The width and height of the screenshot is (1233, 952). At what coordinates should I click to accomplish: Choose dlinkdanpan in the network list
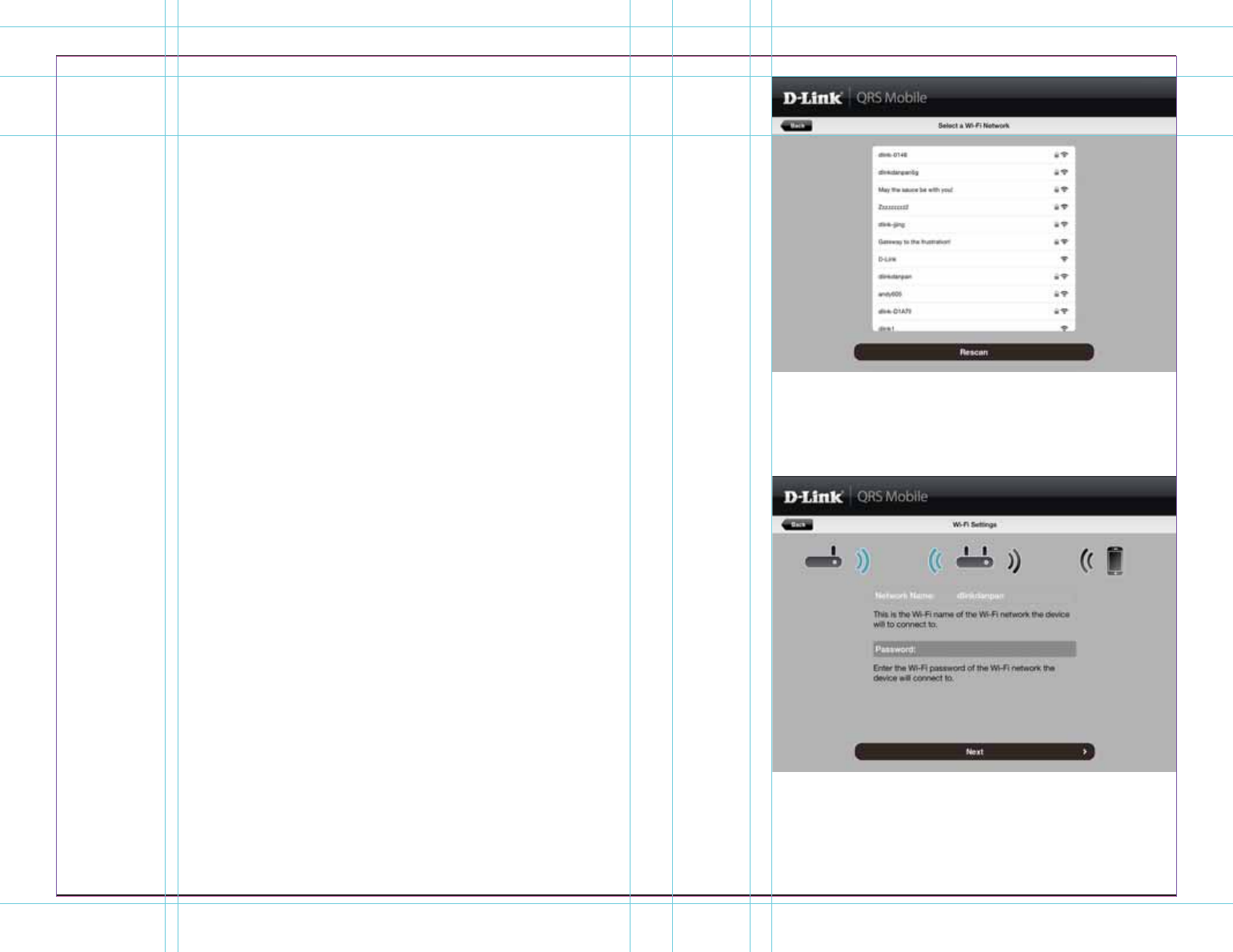(974, 277)
